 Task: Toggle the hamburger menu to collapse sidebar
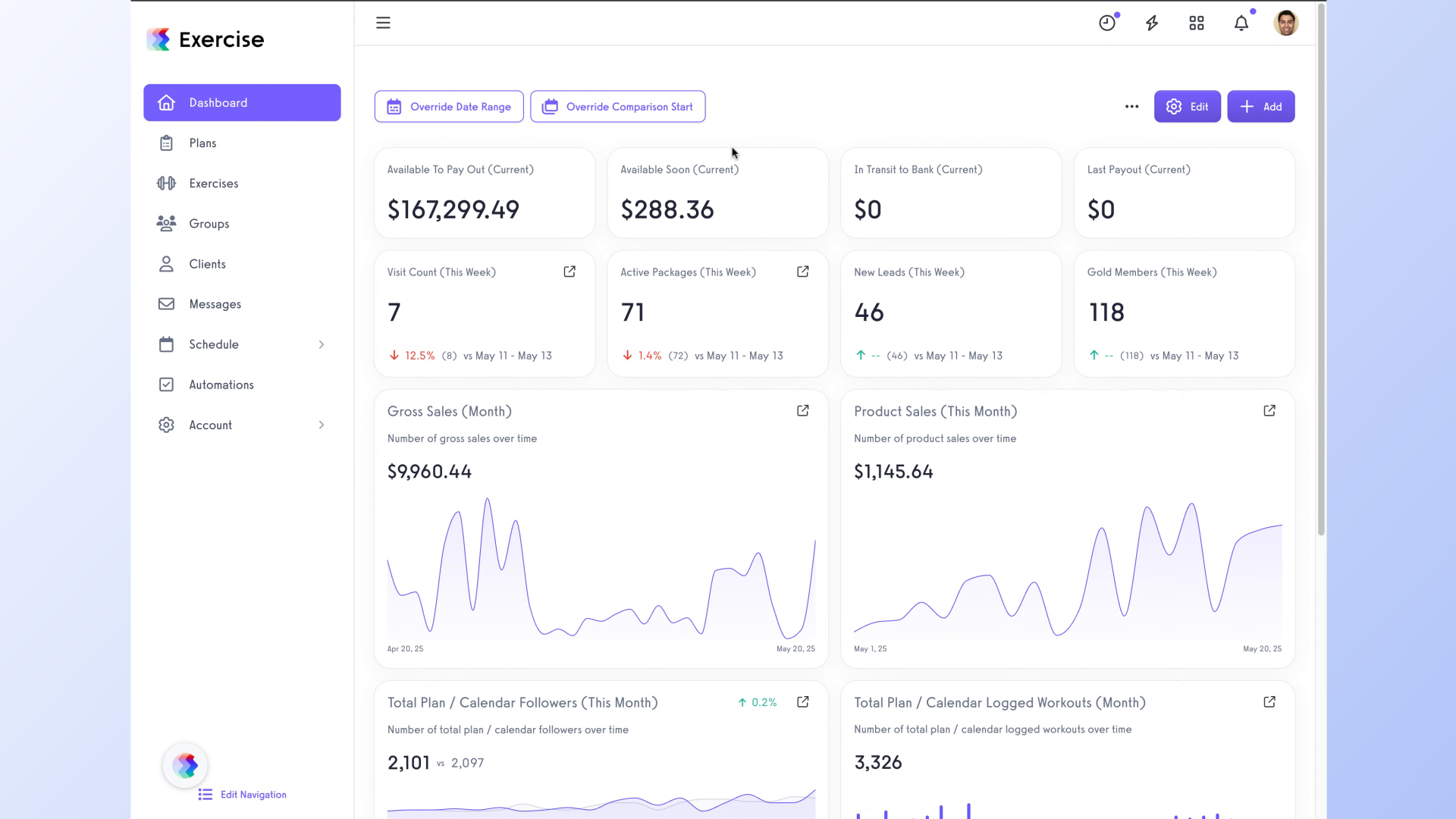(383, 23)
